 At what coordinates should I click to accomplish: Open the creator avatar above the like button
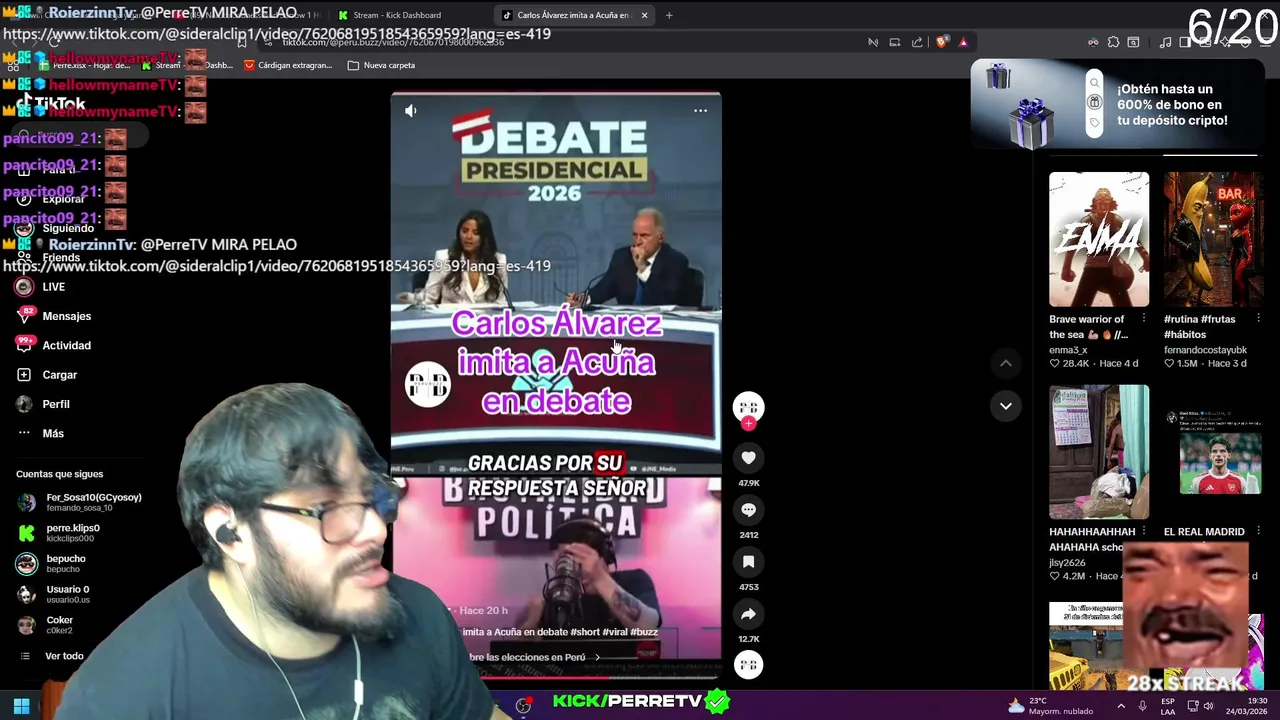(748, 406)
